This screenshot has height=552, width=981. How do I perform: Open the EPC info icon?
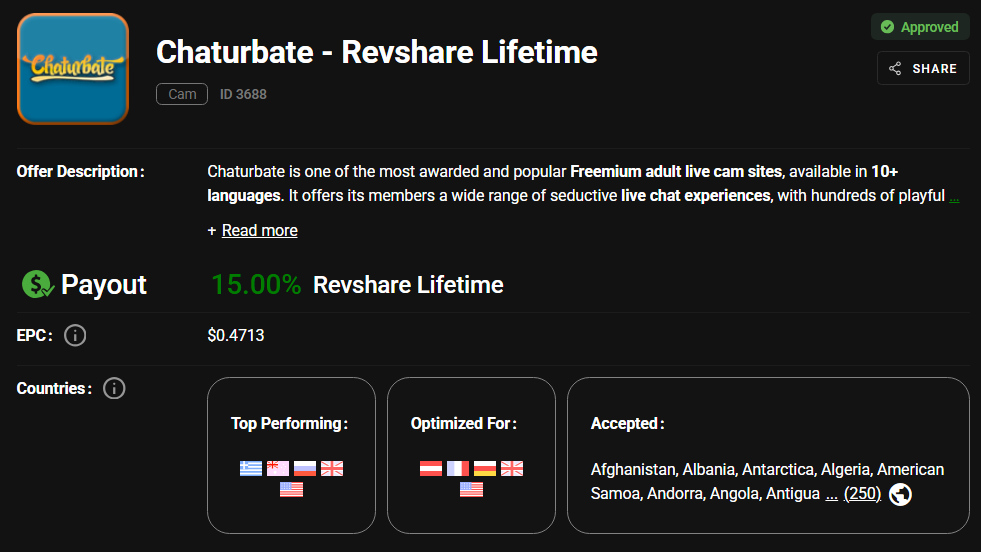(75, 335)
